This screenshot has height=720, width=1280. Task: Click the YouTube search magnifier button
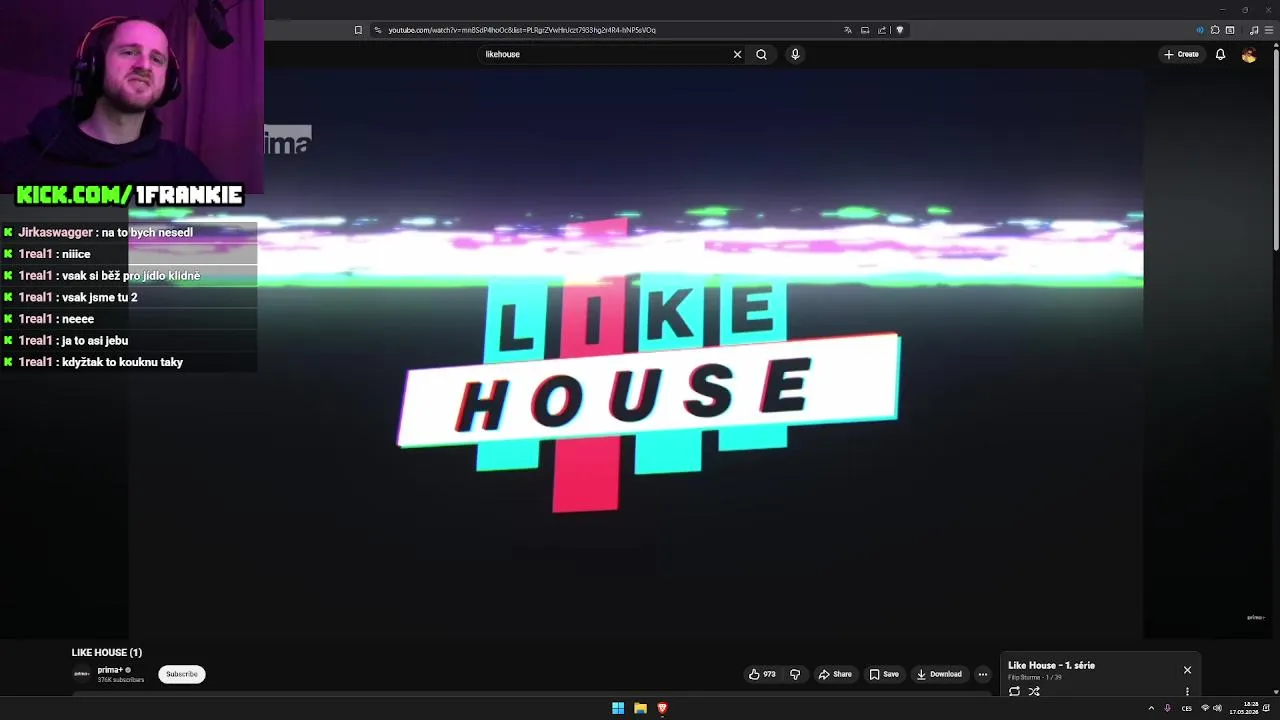[x=761, y=55]
